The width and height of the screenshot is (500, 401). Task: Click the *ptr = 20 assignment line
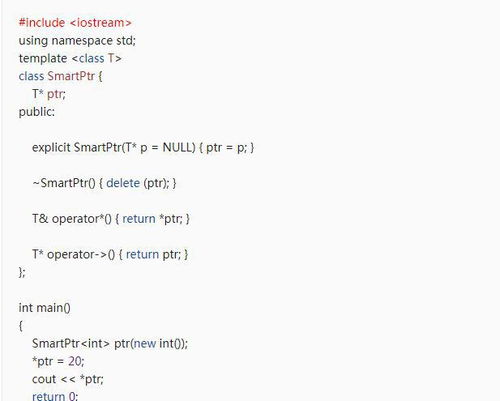click(x=58, y=361)
